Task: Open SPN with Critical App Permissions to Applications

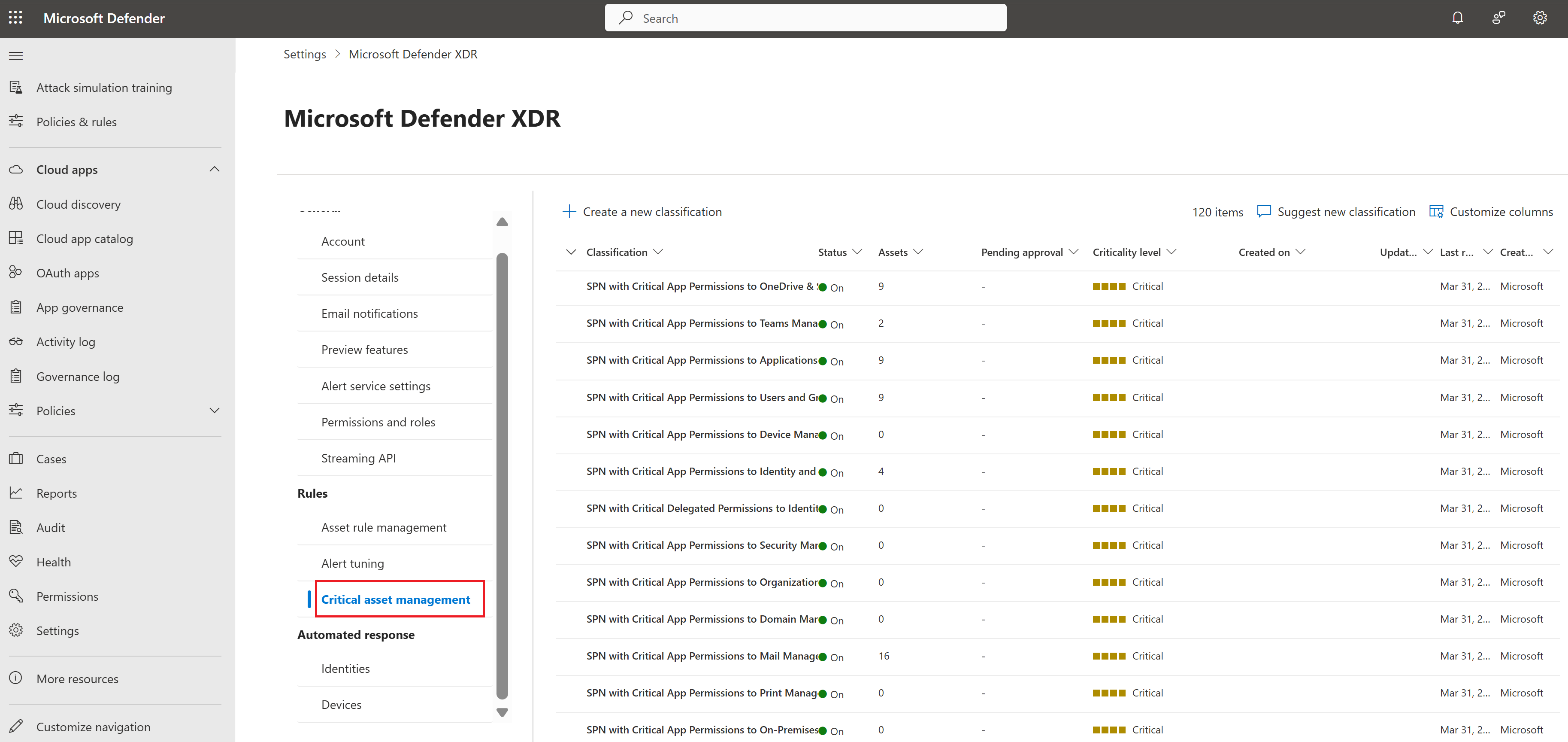Action: point(701,360)
